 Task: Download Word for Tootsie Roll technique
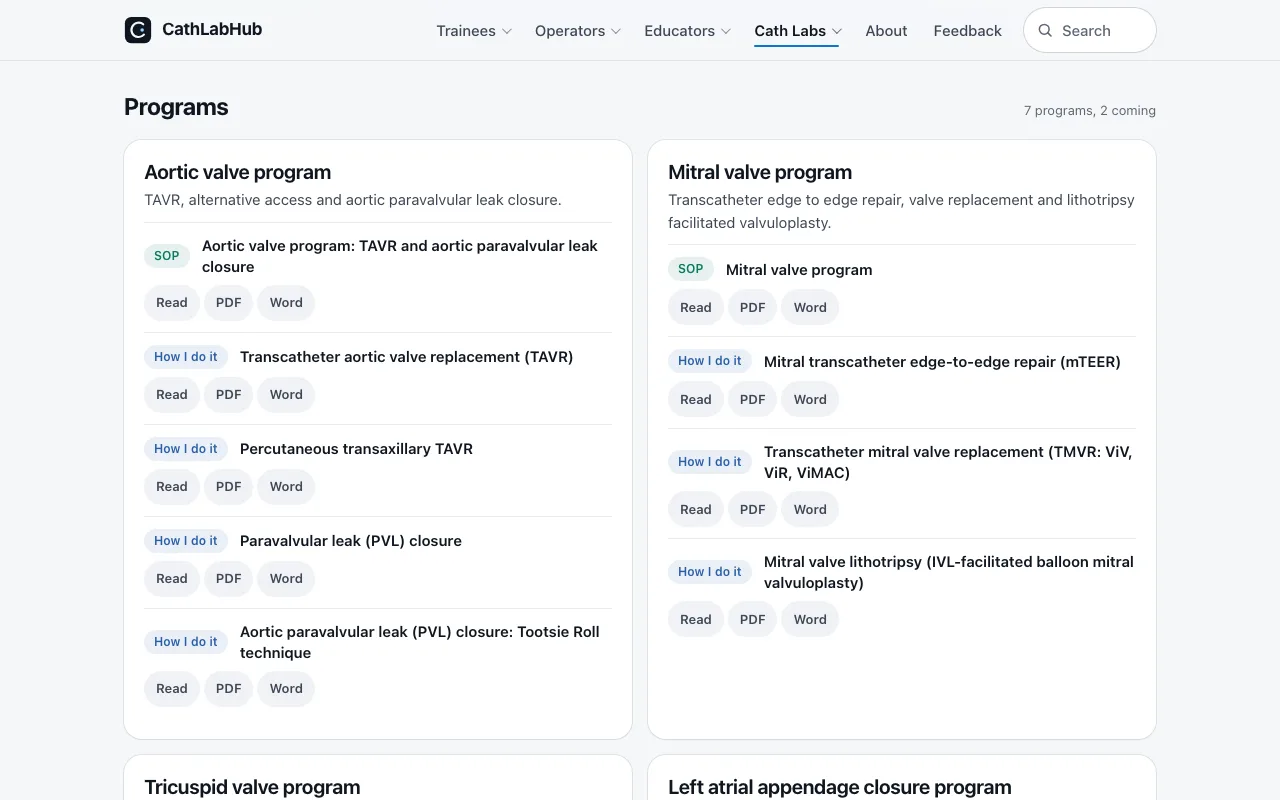[x=286, y=689]
